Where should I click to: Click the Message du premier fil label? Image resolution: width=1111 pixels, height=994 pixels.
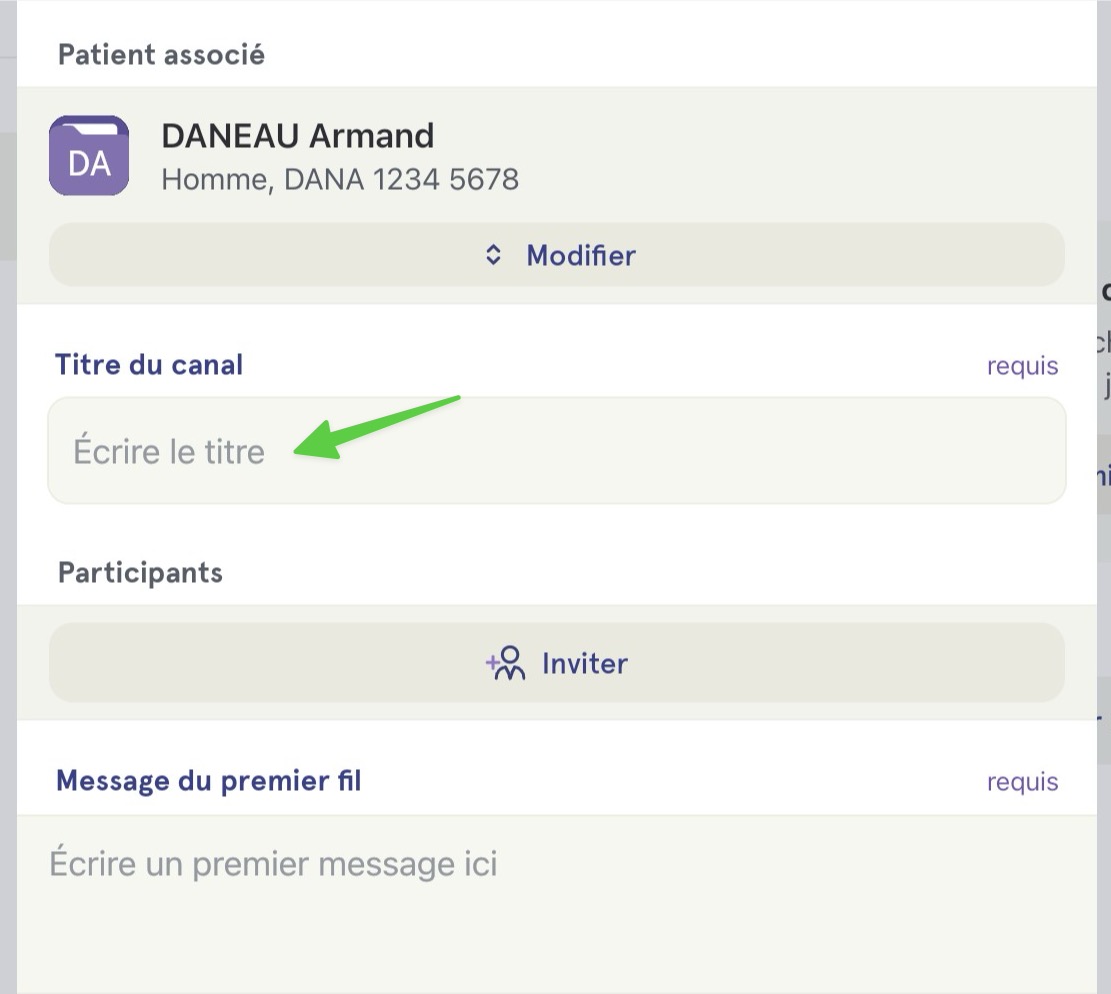click(x=209, y=781)
